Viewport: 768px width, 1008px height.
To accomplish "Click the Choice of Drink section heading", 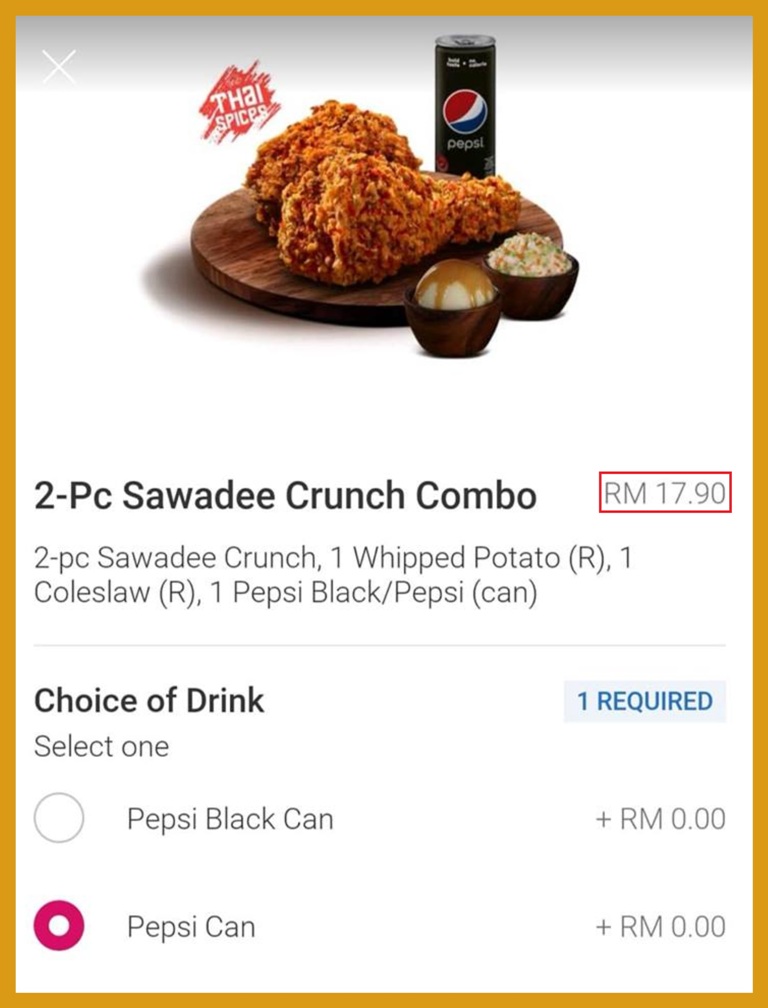I will (149, 700).
